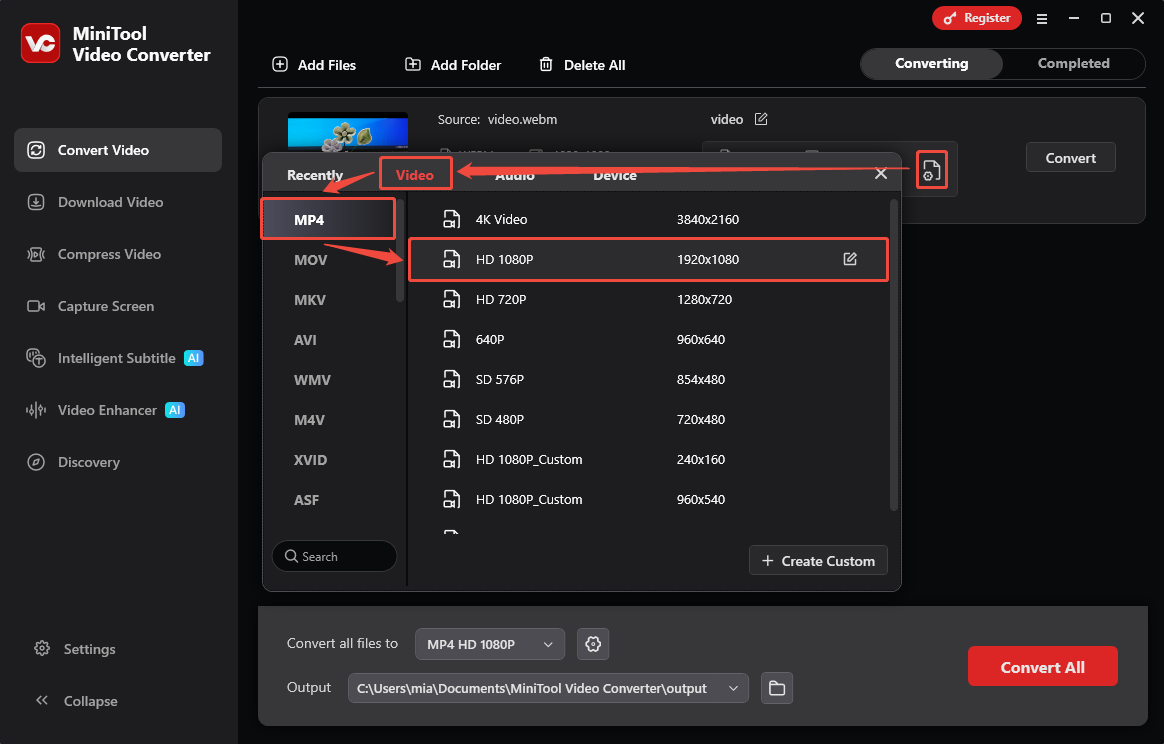
Task: Click the 240x160 custom preset icon
Action: [451, 460]
